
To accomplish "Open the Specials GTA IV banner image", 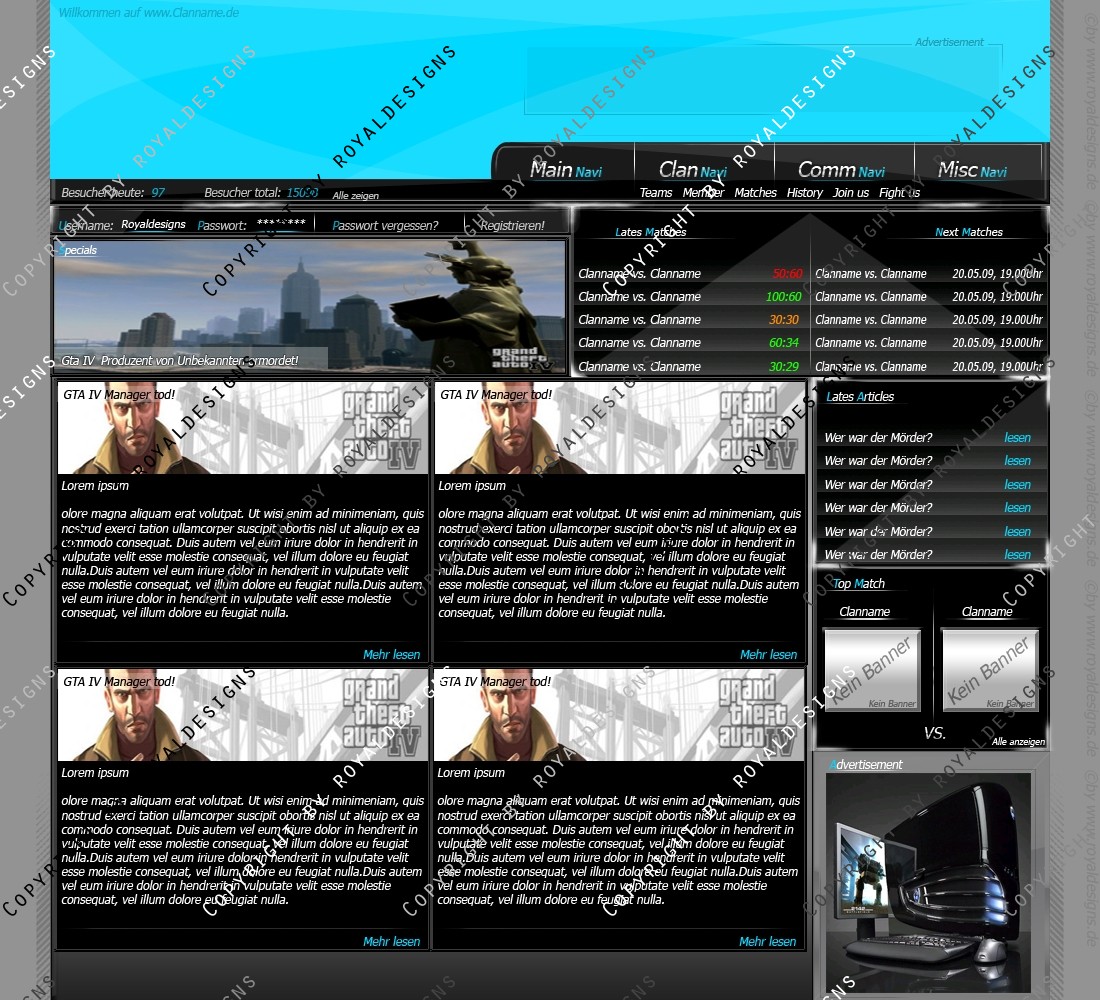I will [310, 306].
